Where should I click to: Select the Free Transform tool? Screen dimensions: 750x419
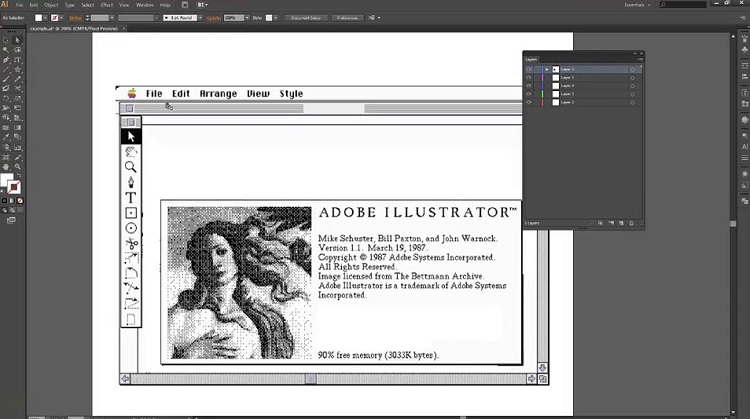(18, 108)
